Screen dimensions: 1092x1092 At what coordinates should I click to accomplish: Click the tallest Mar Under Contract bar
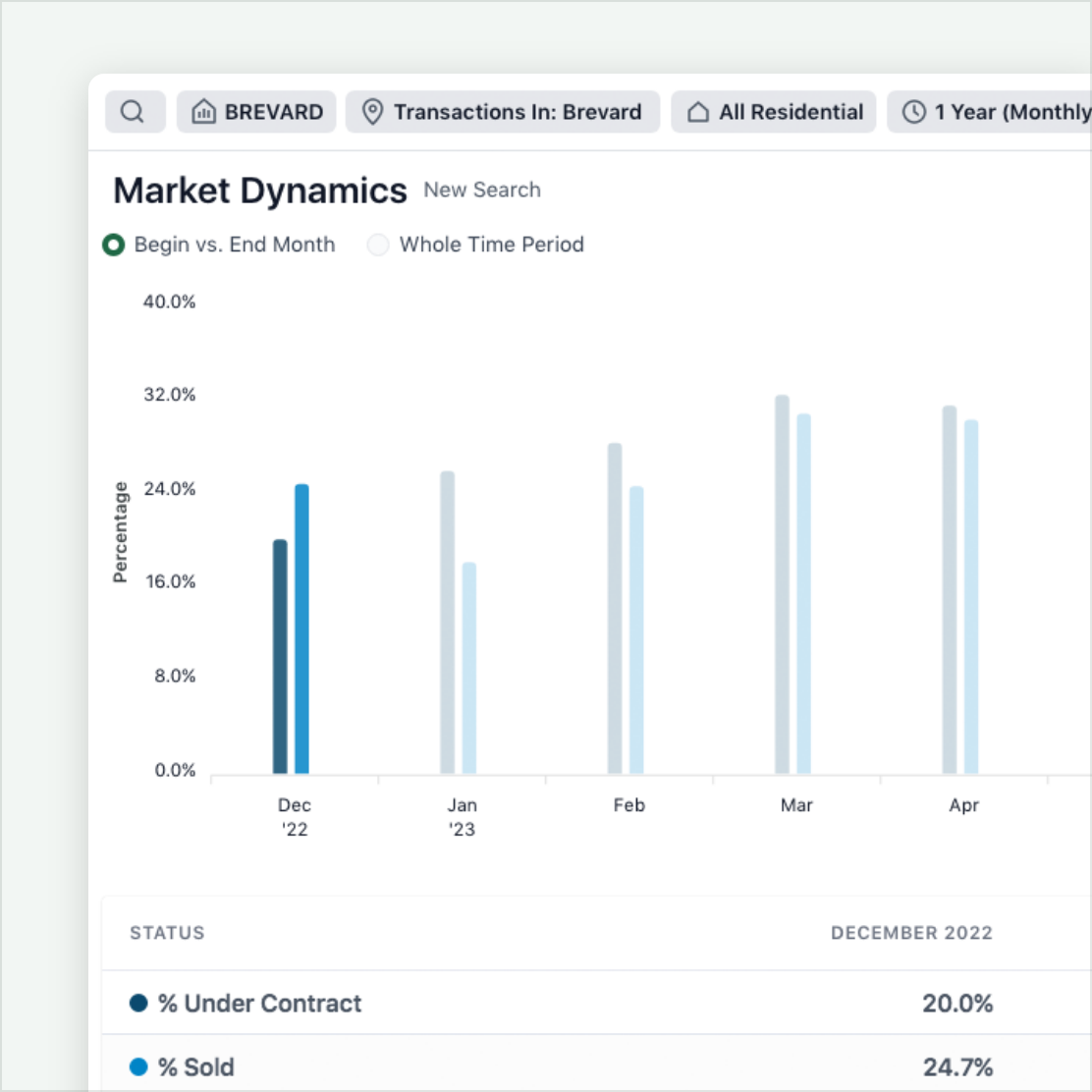(782, 584)
